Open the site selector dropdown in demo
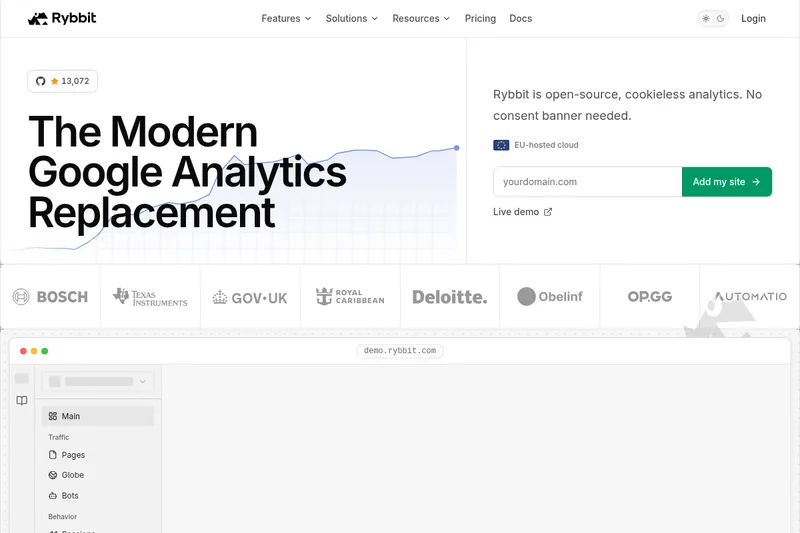This screenshot has width=800, height=533. (x=97, y=382)
